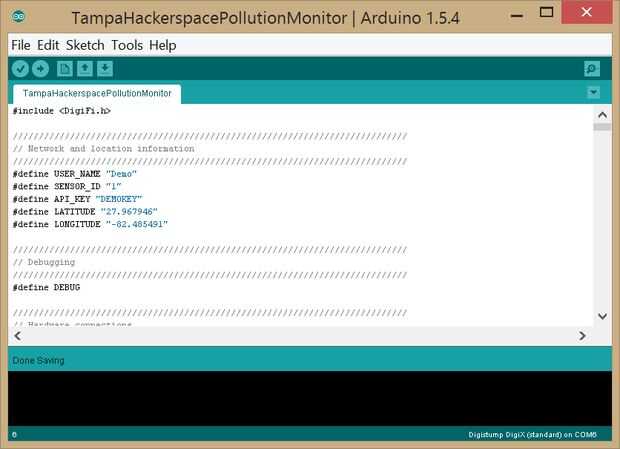The height and width of the screenshot is (449, 620).
Task: Click the horizontal scroll left arrow
Action: [x=17, y=336]
